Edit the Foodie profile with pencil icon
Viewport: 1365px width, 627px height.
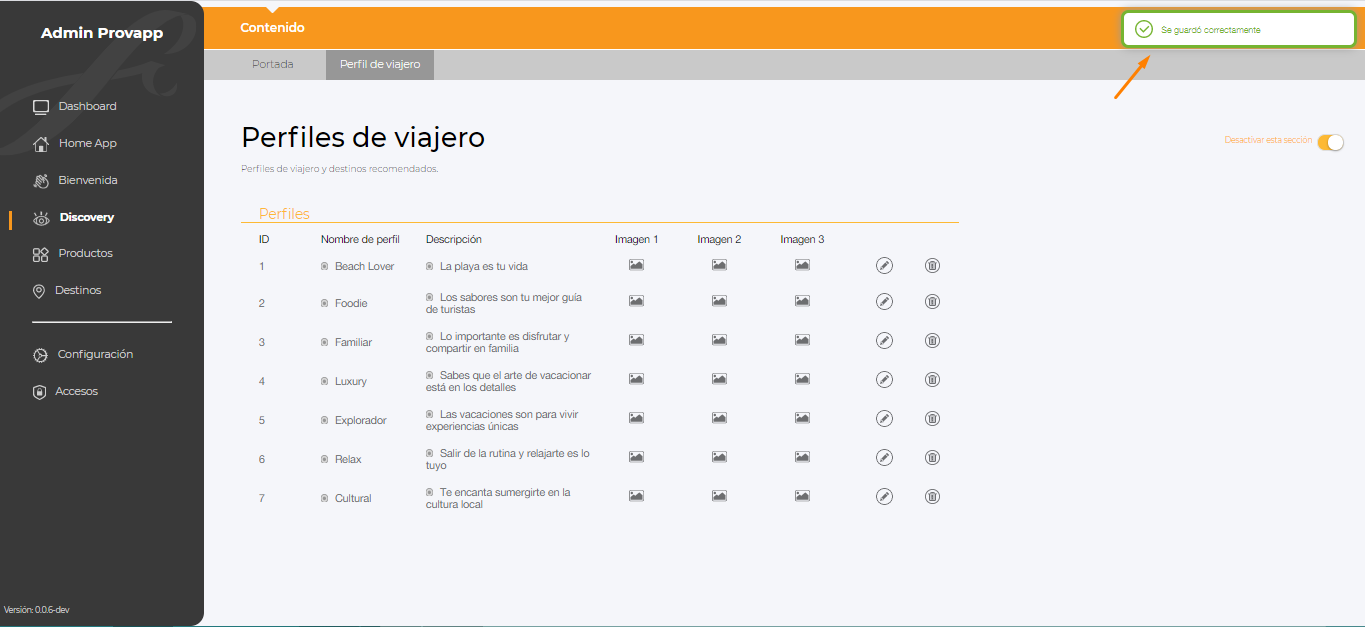pyautogui.click(x=884, y=302)
